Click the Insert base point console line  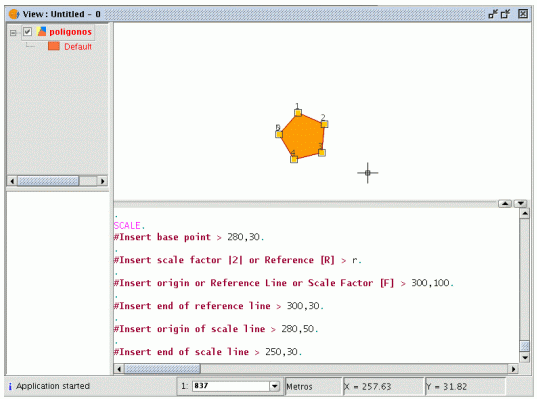pos(189,237)
